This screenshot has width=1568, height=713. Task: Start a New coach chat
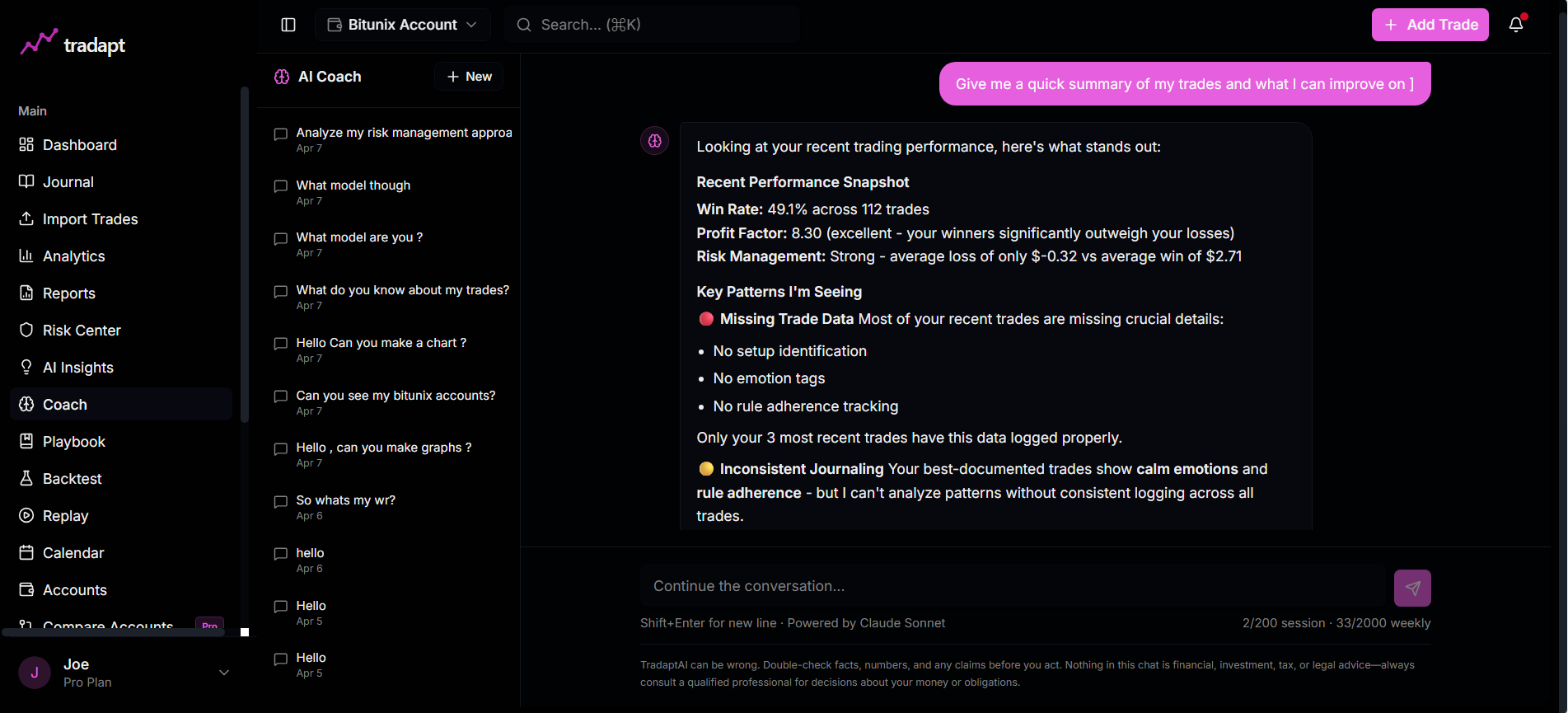tap(469, 77)
